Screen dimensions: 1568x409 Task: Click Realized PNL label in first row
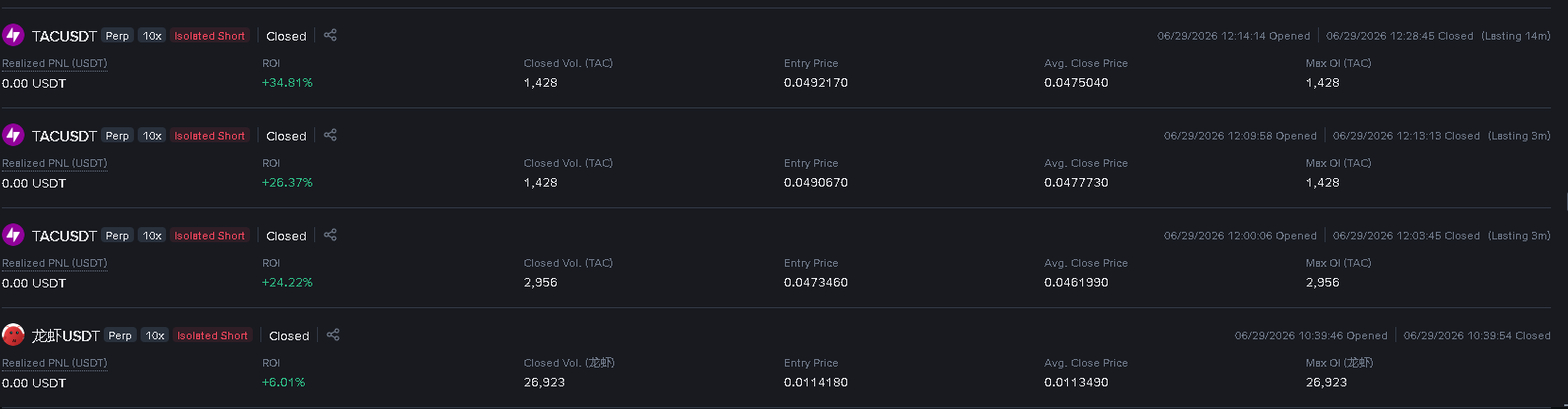point(55,63)
